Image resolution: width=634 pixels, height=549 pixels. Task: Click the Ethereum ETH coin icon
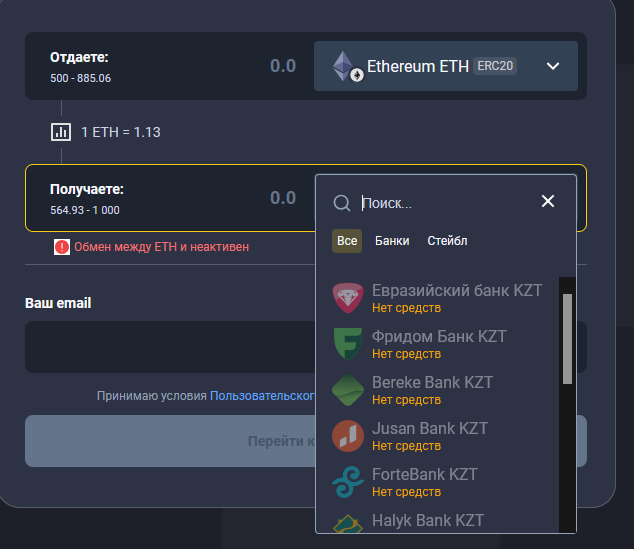click(348, 66)
